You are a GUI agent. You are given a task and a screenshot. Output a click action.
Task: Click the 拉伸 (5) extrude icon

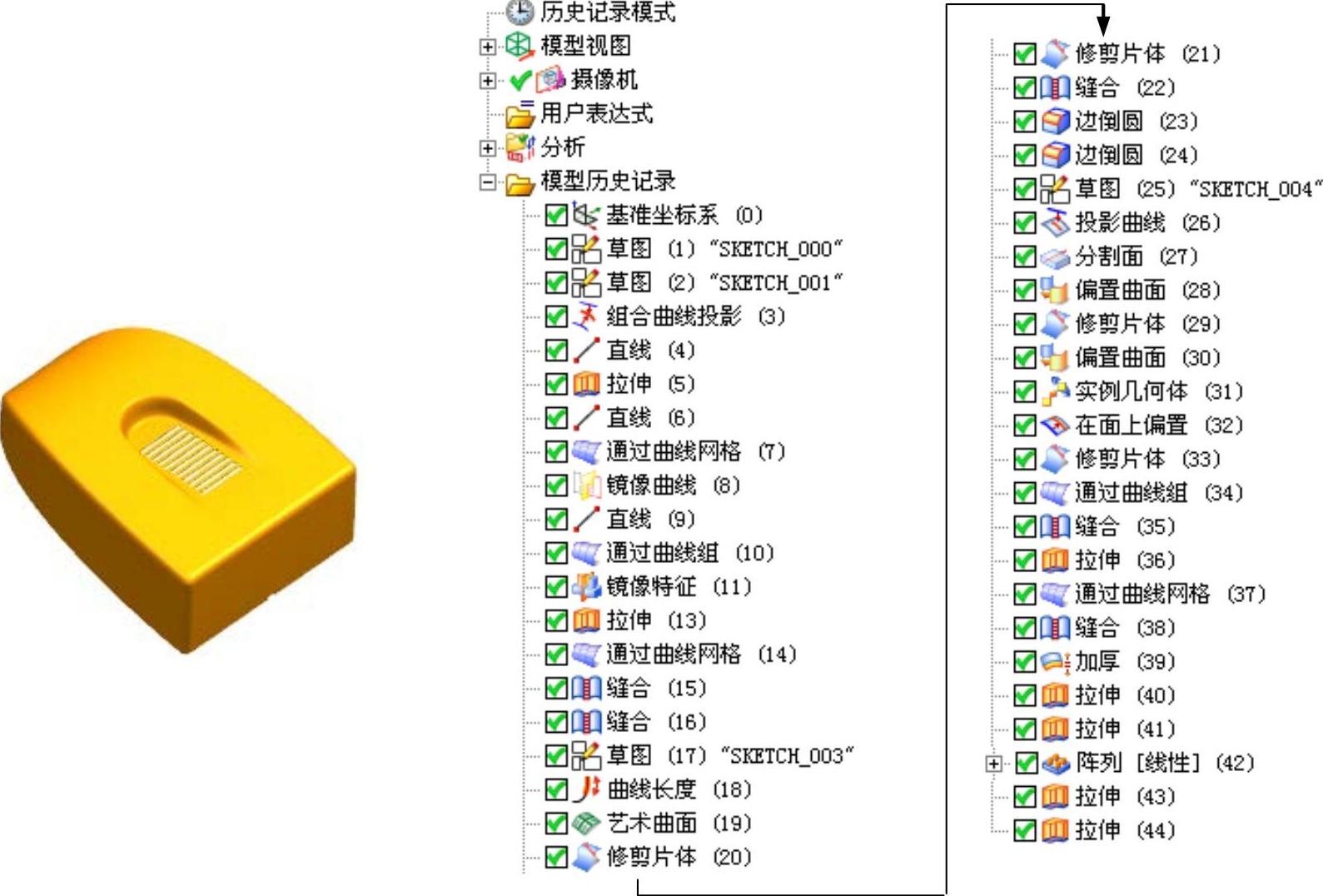pyautogui.click(x=586, y=384)
